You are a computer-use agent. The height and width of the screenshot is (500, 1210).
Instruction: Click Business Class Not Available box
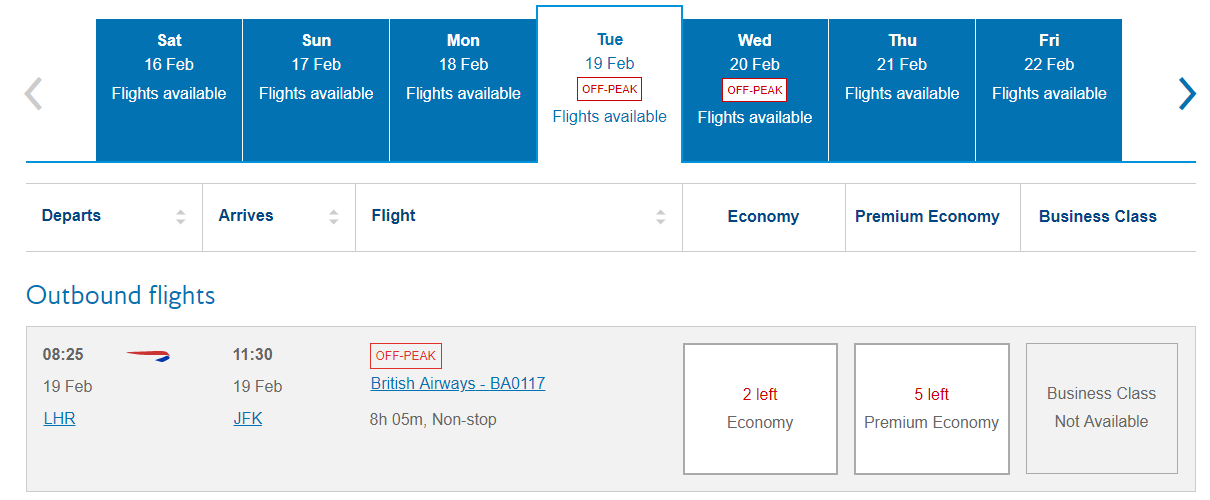(x=1101, y=408)
